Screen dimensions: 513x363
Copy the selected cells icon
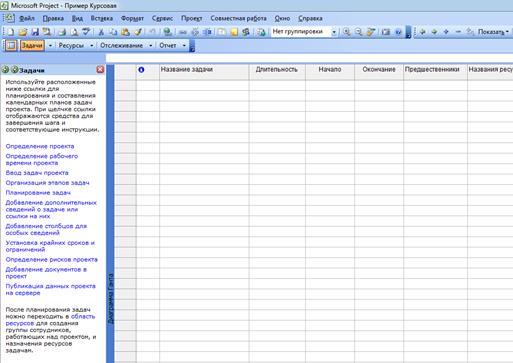point(113,32)
